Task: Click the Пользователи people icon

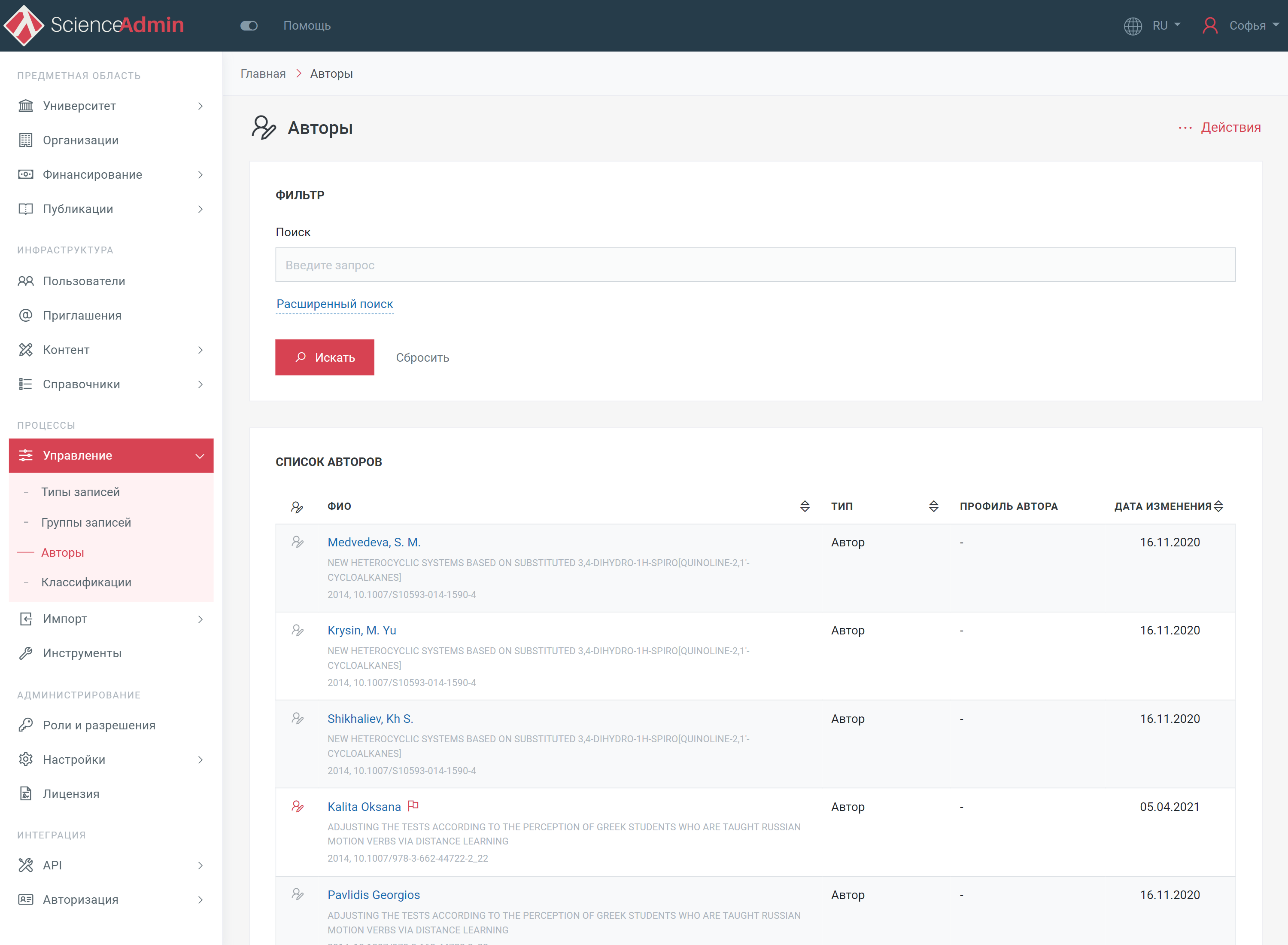Action: pos(26,281)
